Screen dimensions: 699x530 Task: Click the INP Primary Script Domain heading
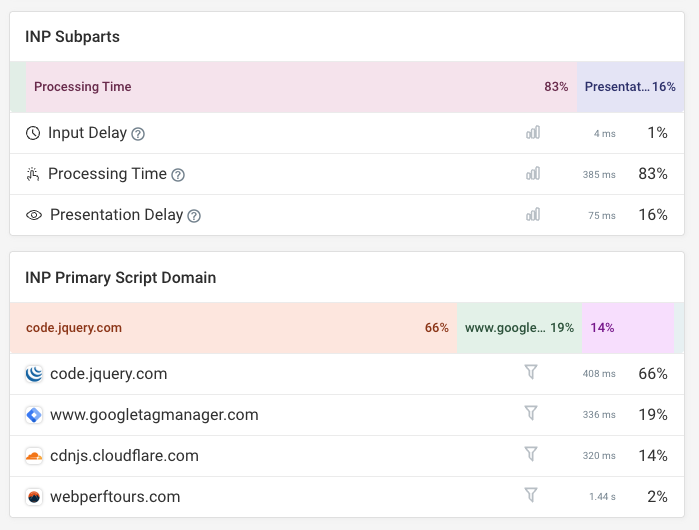120,278
